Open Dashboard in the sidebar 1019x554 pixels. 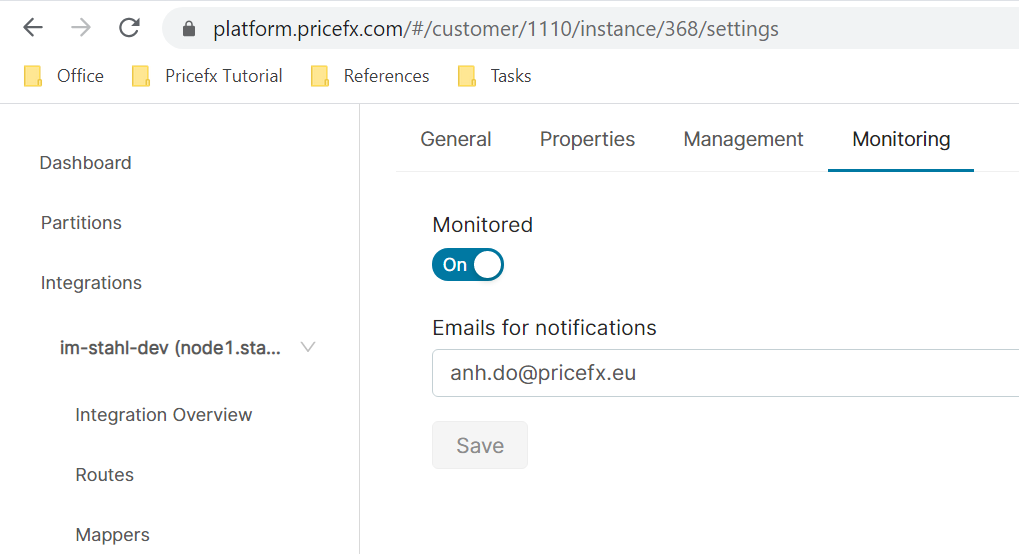click(85, 163)
